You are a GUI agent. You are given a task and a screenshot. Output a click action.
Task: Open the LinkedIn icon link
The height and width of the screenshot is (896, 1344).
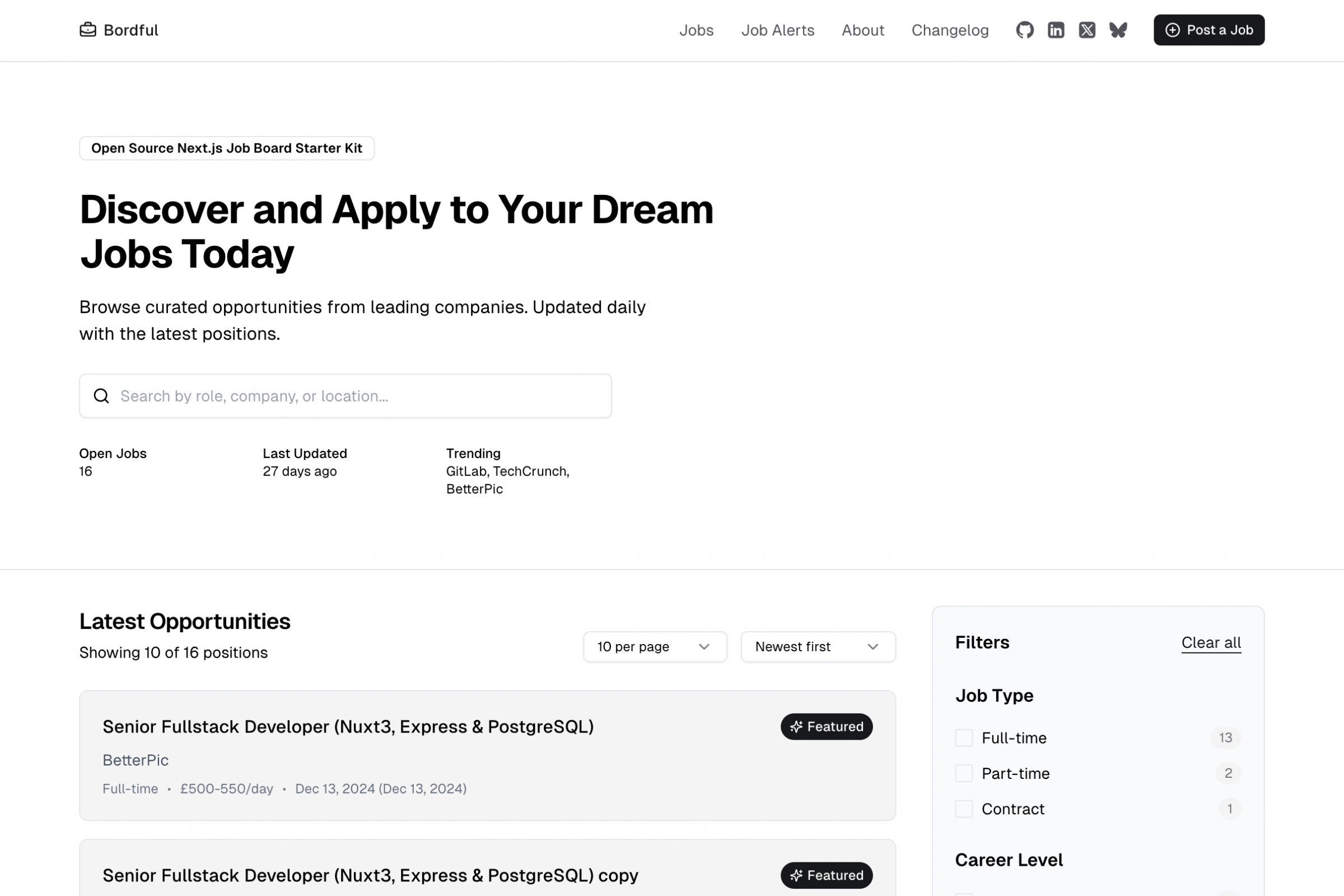pos(1056,30)
